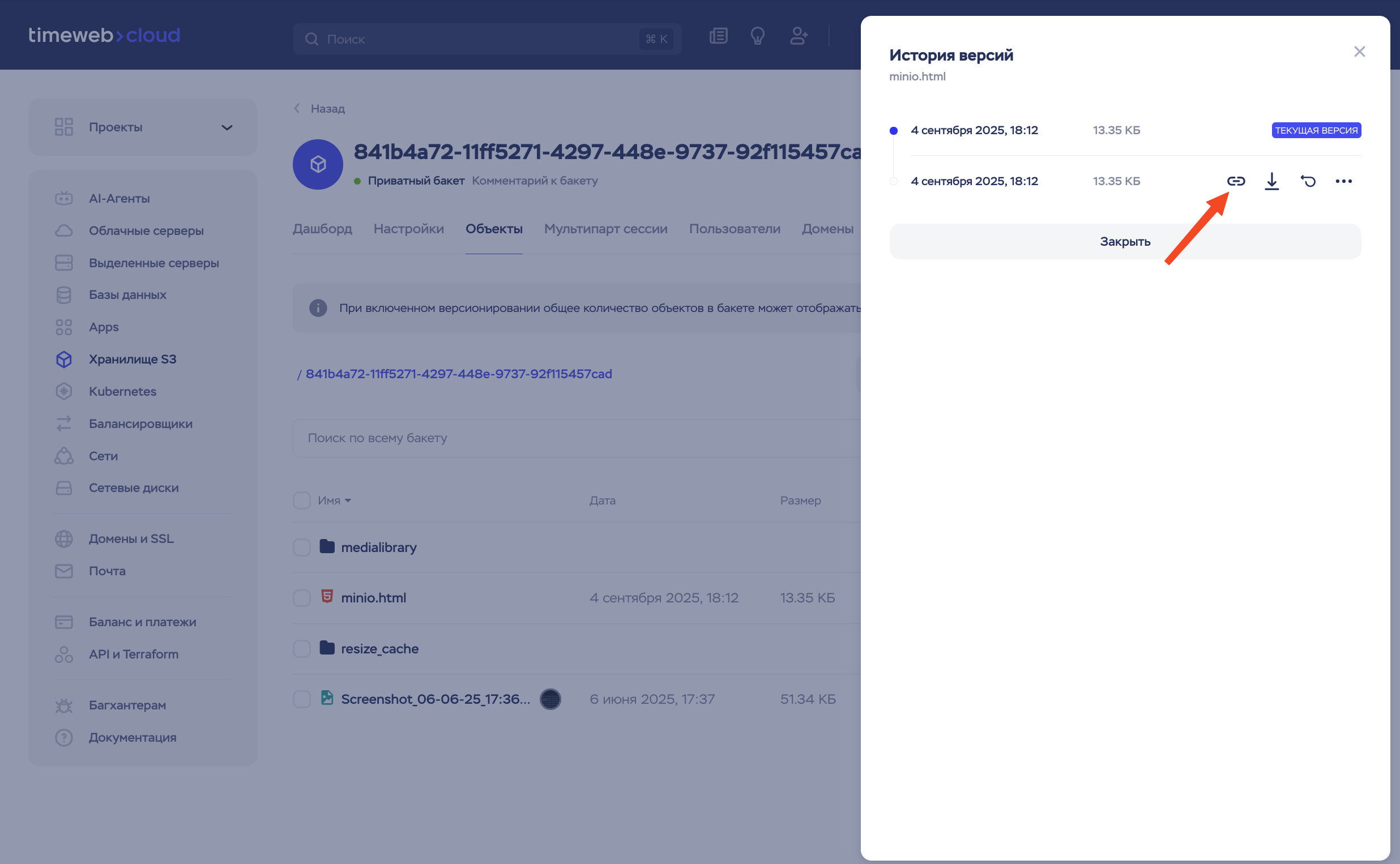Open more options for previous version

tap(1343, 181)
